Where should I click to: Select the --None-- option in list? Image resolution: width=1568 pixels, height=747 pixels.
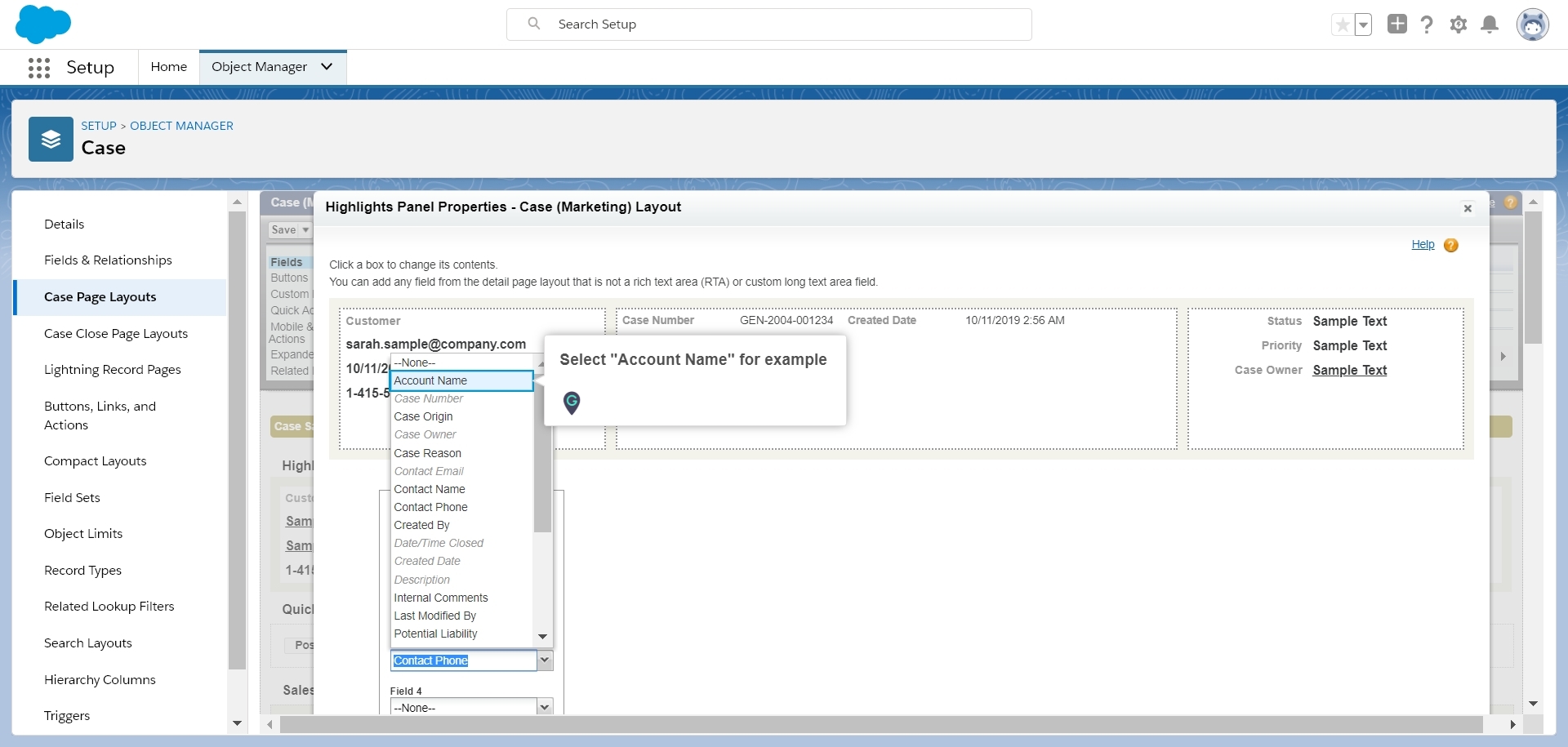point(461,362)
